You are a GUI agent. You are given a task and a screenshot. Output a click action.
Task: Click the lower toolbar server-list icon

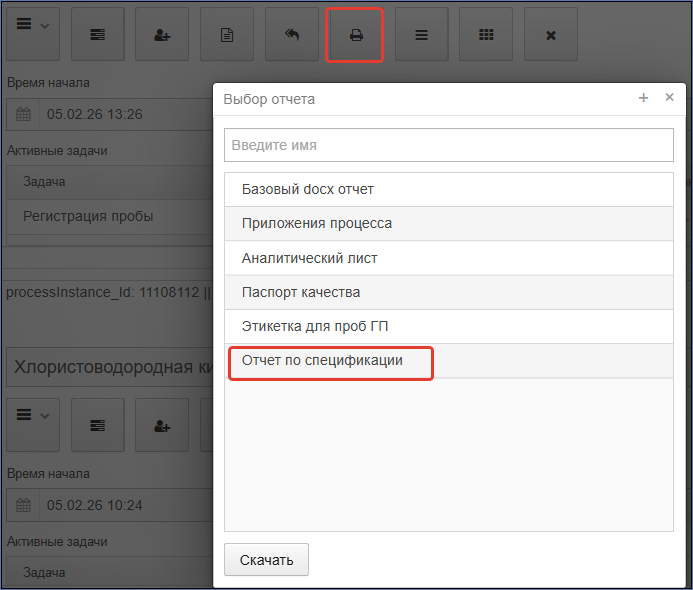click(98, 425)
